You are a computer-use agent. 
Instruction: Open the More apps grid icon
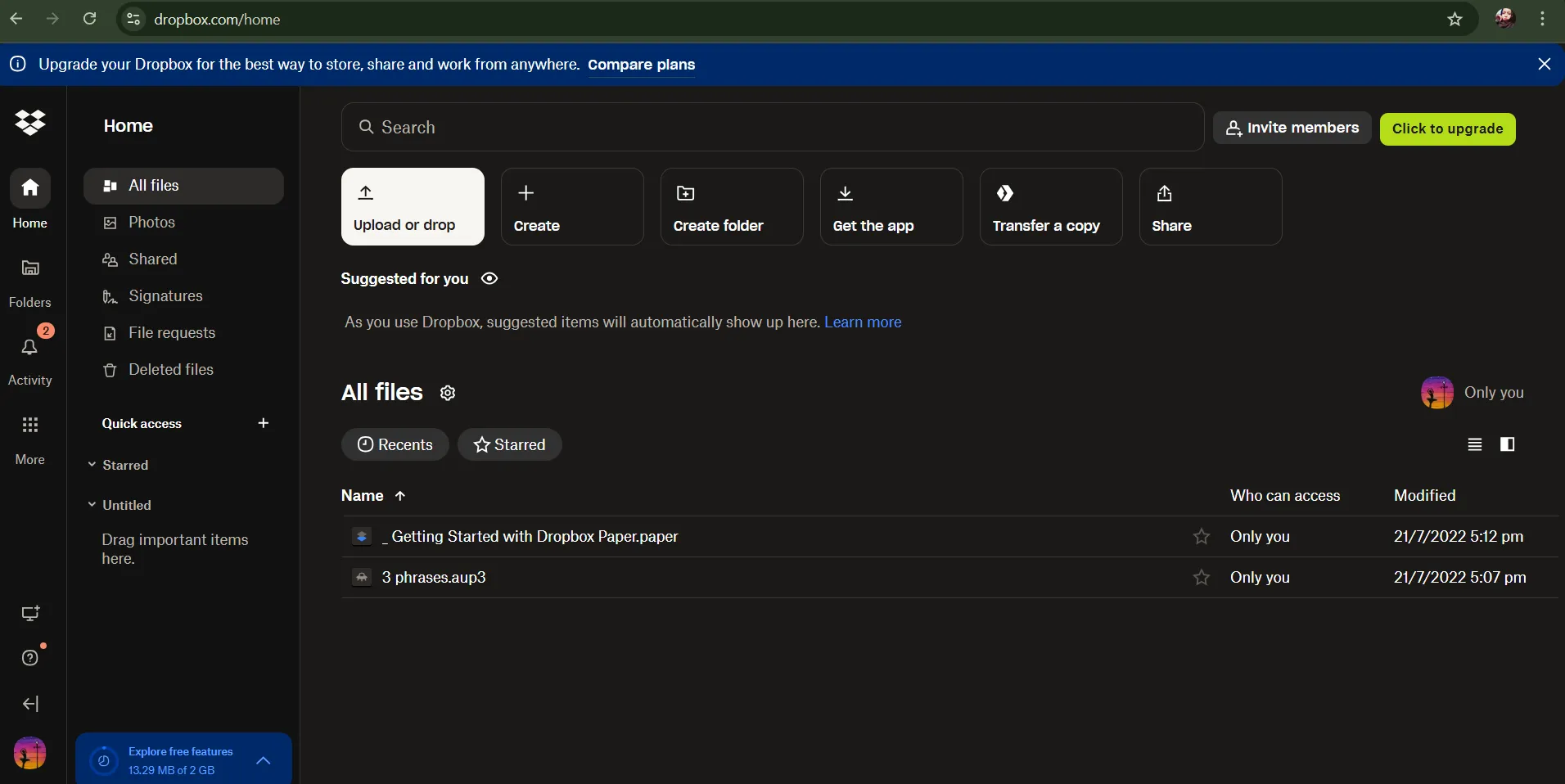[30, 425]
